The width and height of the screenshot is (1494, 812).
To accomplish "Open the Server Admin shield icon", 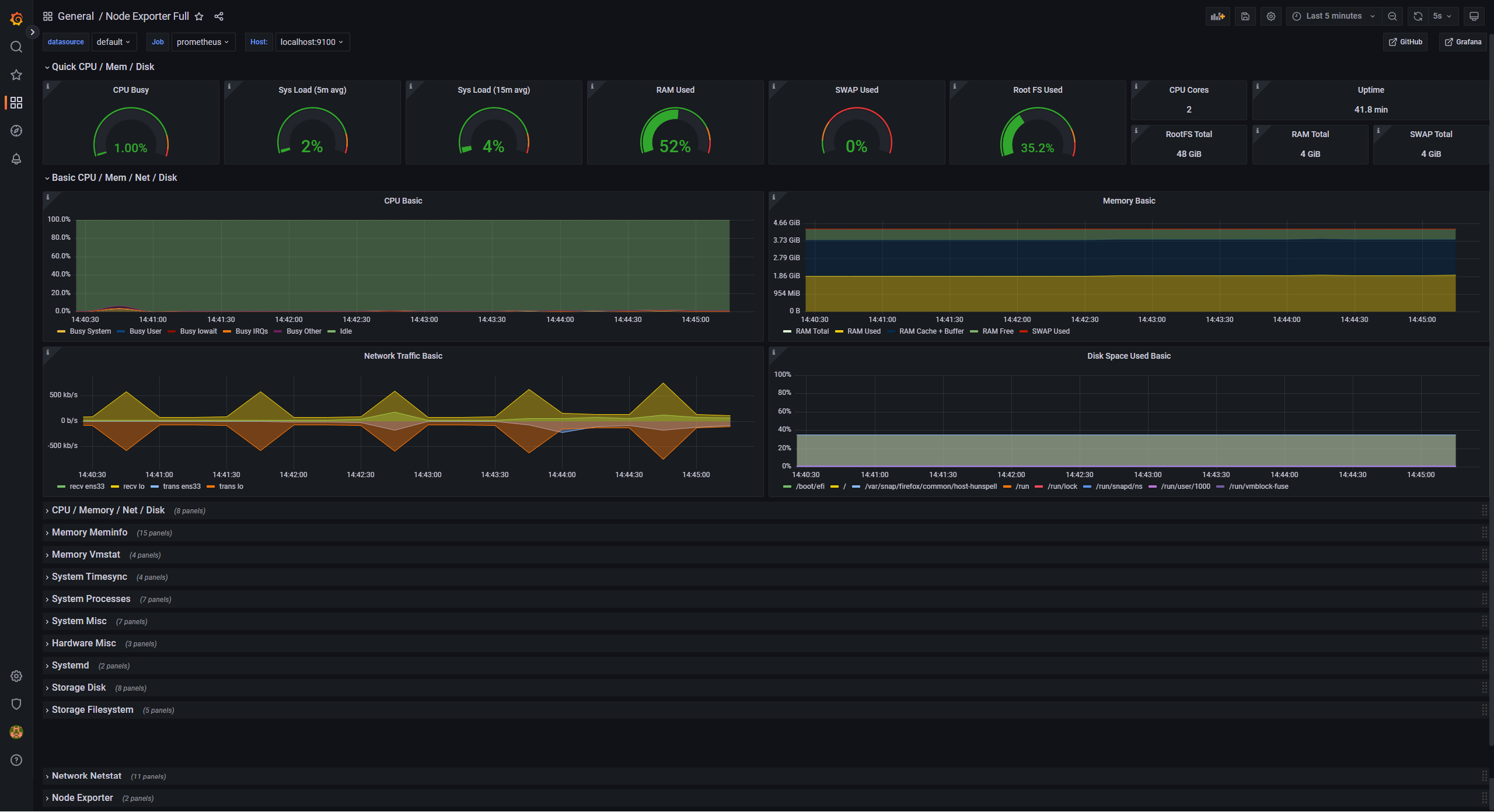I will (x=16, y=704).
